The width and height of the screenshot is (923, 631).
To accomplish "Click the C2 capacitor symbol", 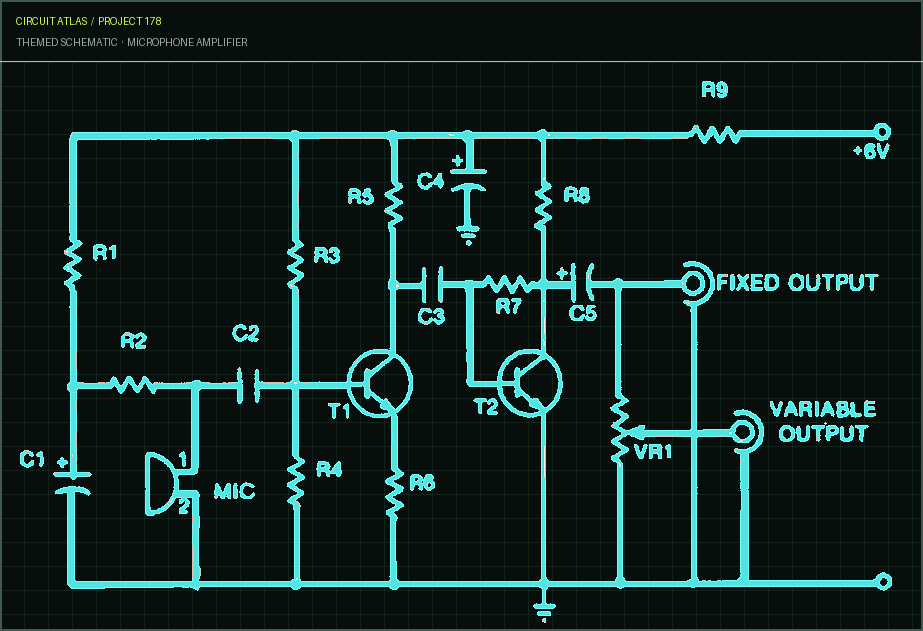I will [248, 386].
